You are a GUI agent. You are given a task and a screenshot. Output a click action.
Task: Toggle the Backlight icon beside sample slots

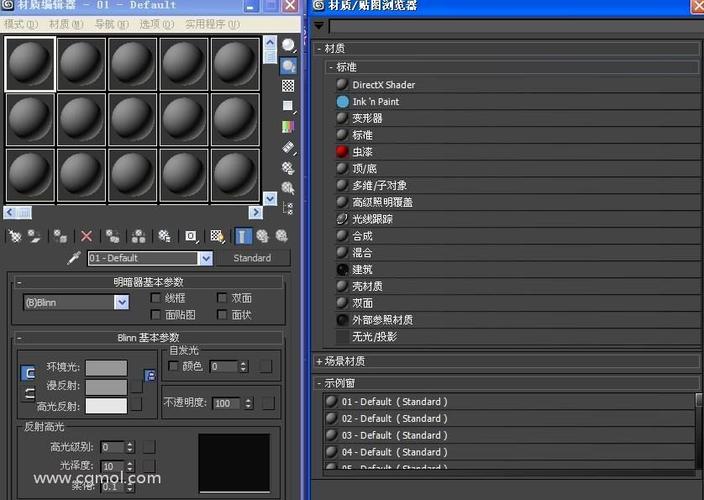(x=288, y=66)
